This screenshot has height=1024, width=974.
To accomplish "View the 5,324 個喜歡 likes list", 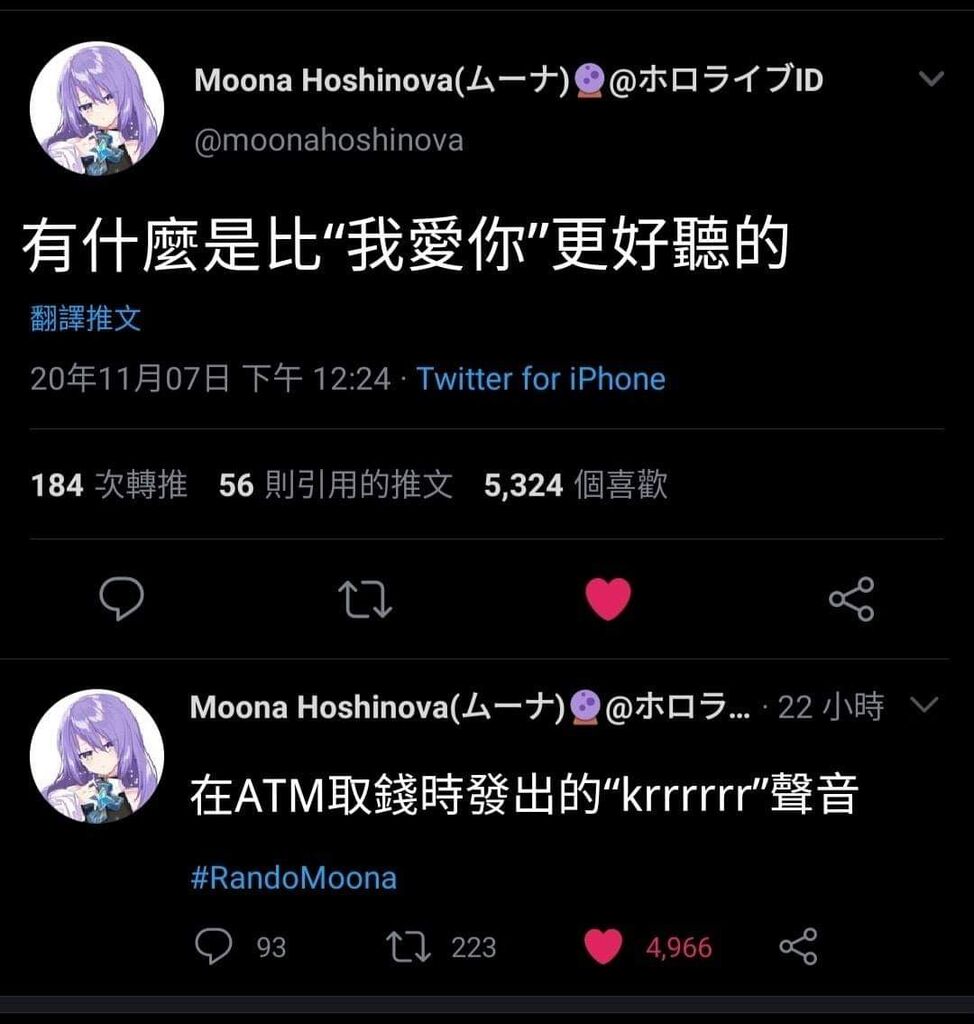I will click(576, 485).
